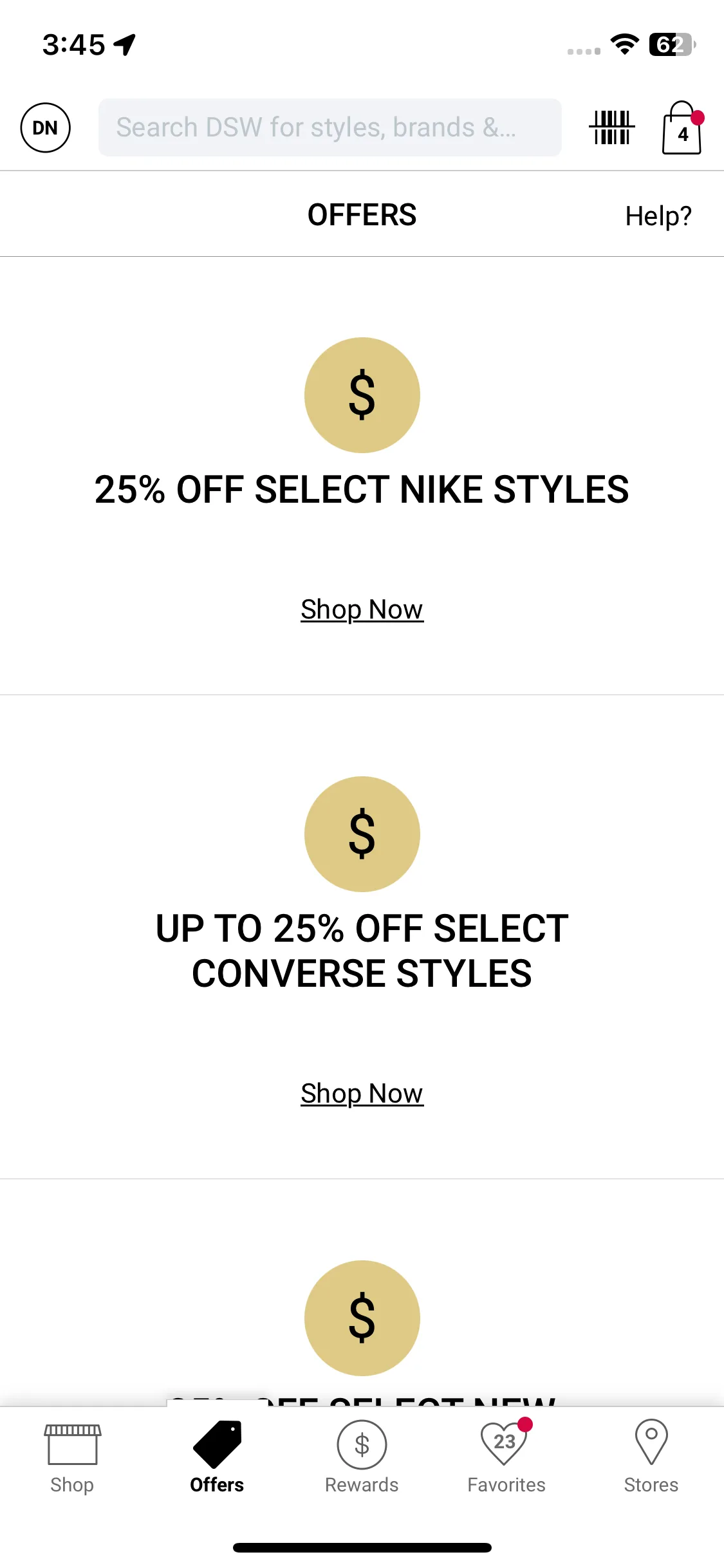Open the Help? link
Viewport: 724px width, 1568px height.
658,216
